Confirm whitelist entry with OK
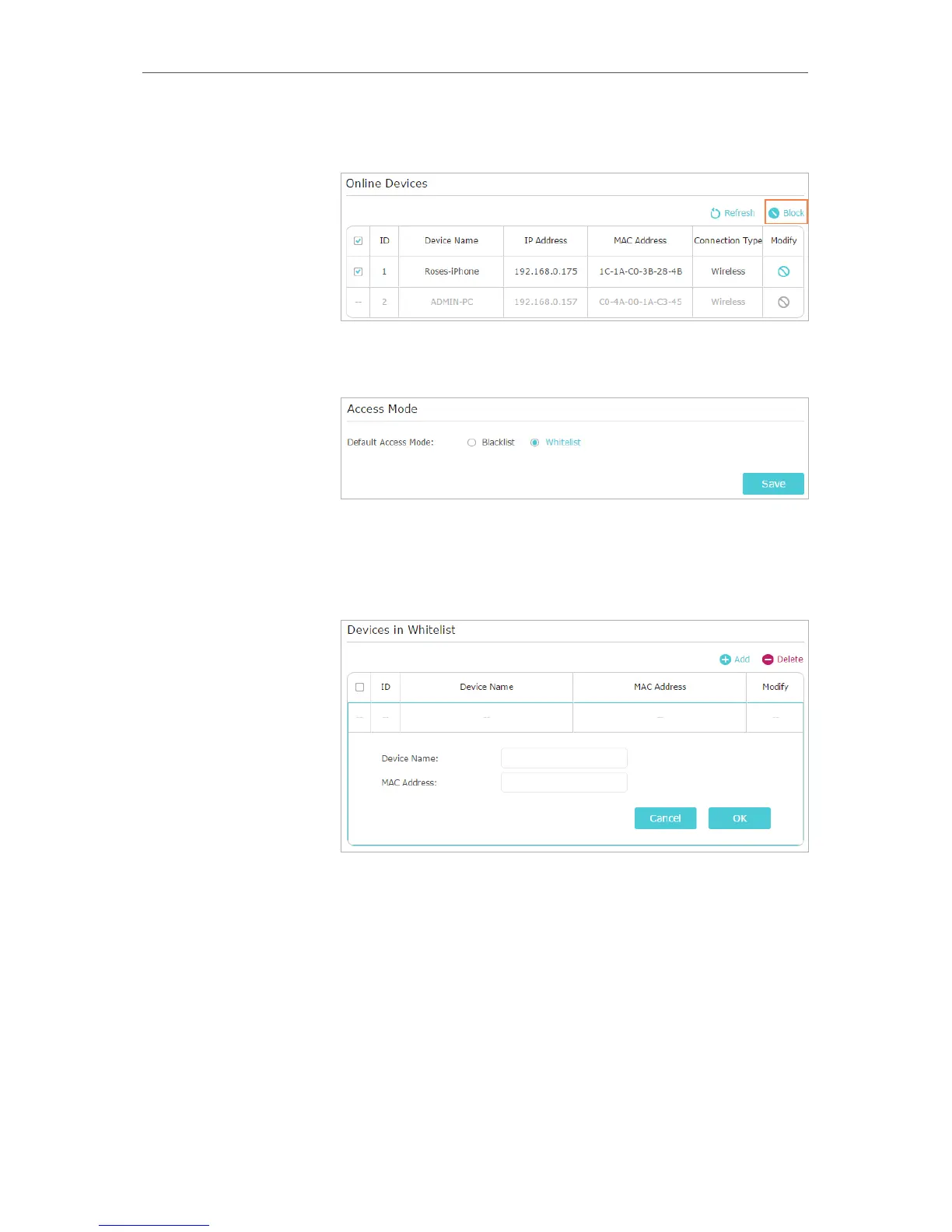Screen dimensions: 952x1232 pos(740,818)
